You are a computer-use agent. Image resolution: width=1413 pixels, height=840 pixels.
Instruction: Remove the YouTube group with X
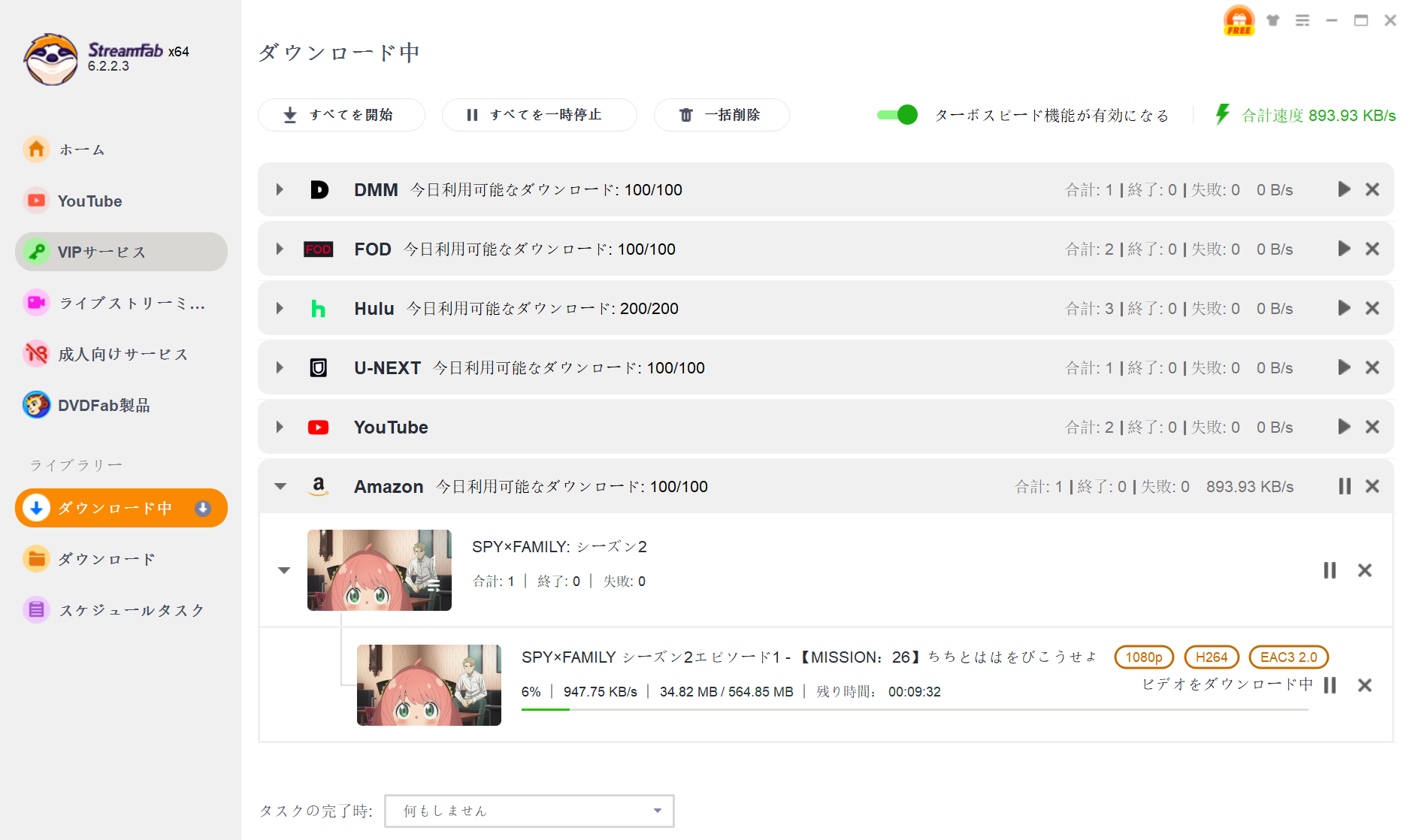(x=1372, y=427)
